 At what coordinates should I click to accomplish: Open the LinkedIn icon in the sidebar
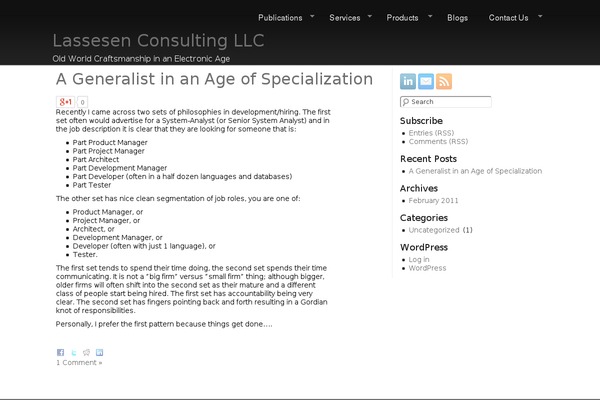point(408,81)
